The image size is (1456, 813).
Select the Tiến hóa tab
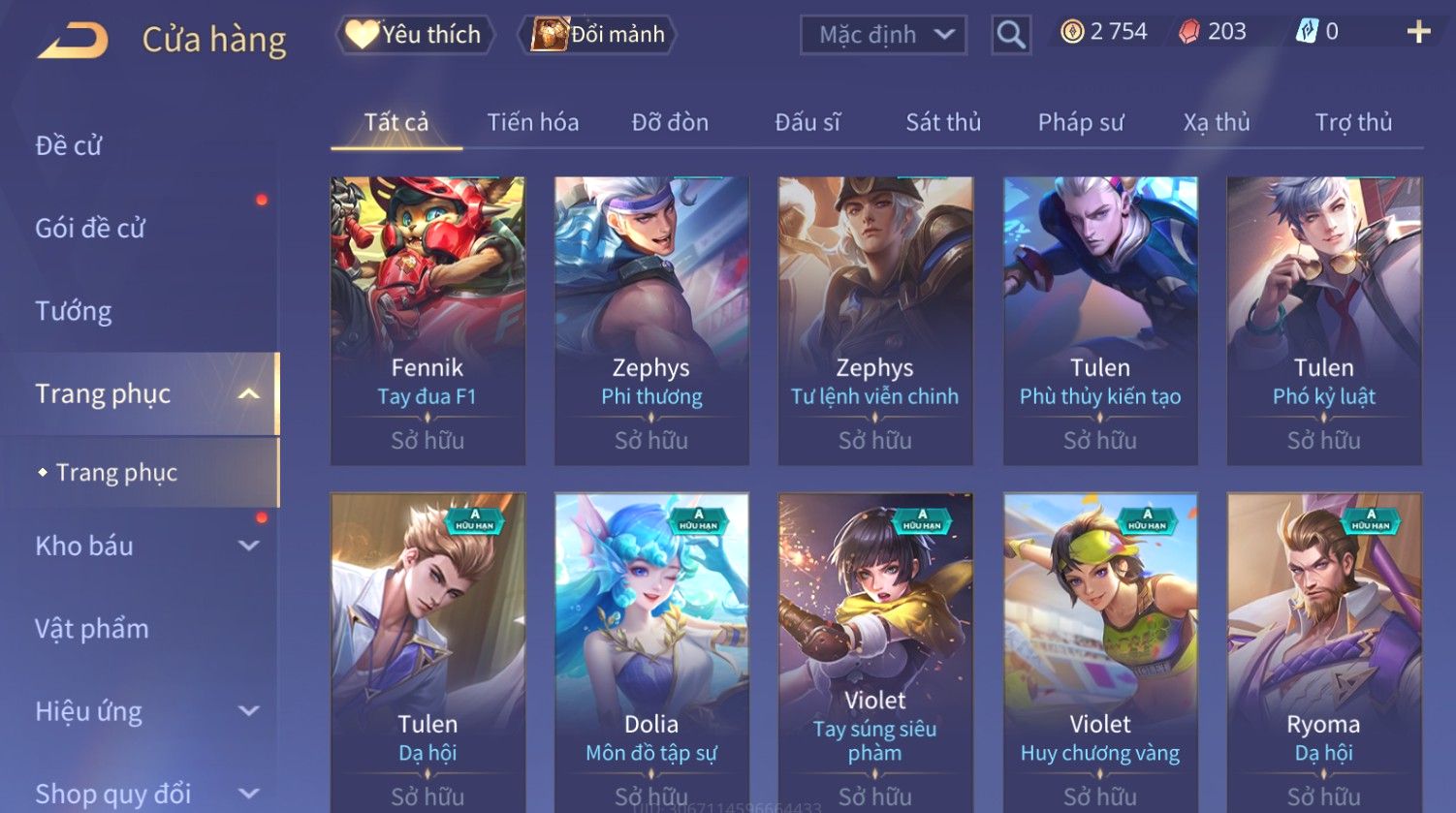pyautogui.click(x=533, y=122)
